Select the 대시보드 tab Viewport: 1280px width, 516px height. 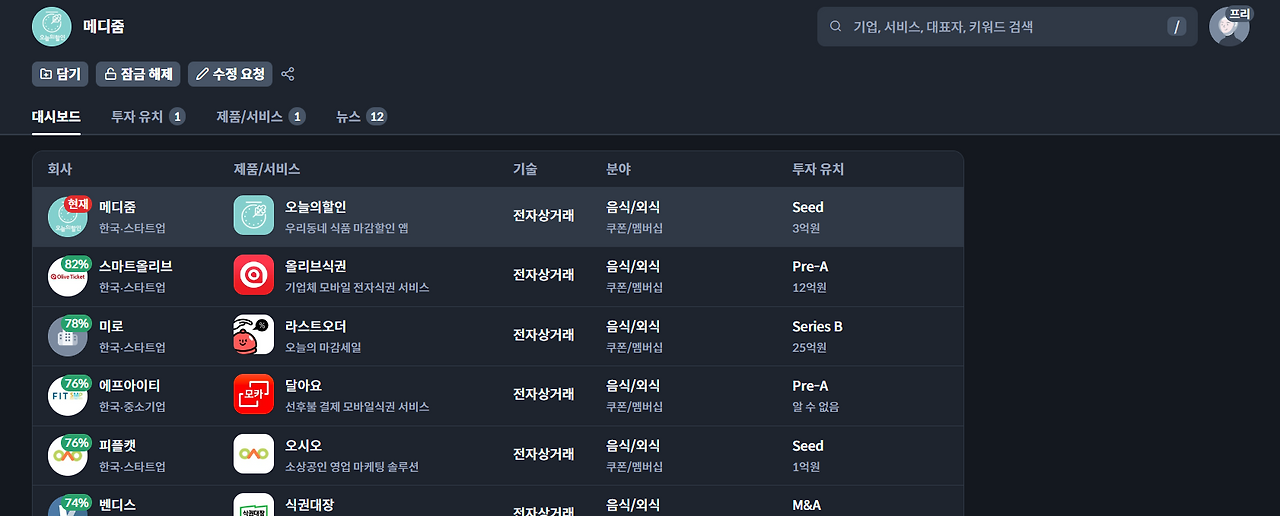click(x=56, y=117)
